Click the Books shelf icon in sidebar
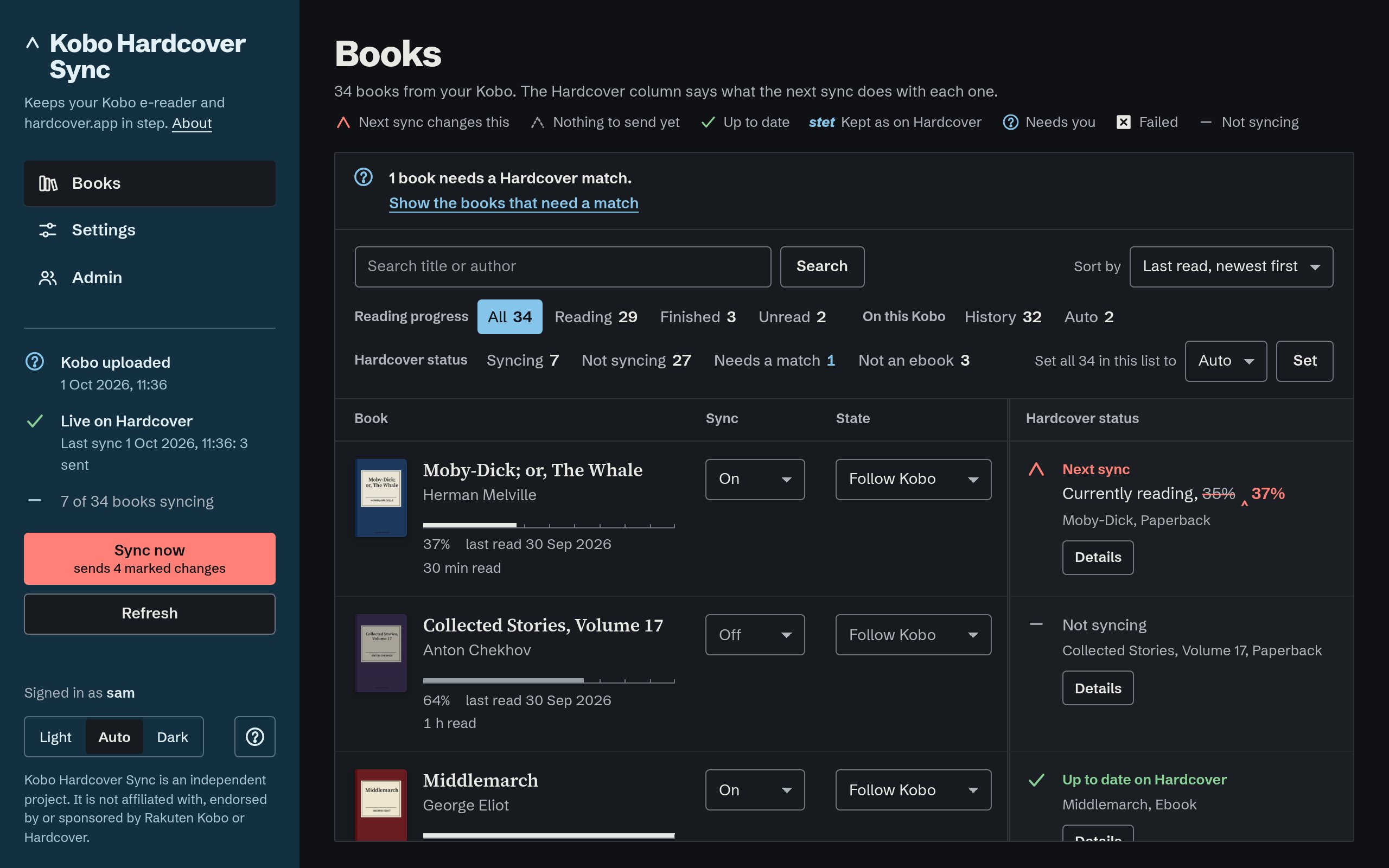The height and width of the screenshot is (868, 1389). pyautogui.click(x=48, y=184)
